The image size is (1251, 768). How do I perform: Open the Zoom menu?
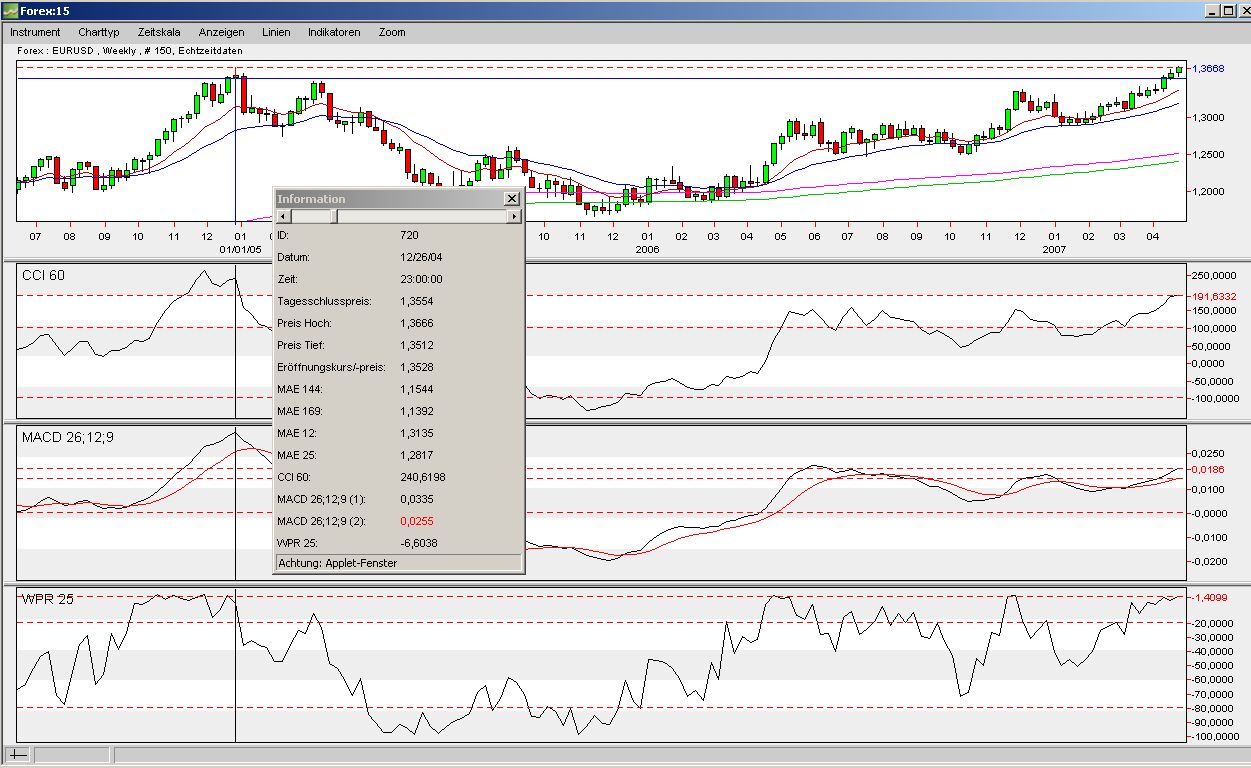[392, 32]
